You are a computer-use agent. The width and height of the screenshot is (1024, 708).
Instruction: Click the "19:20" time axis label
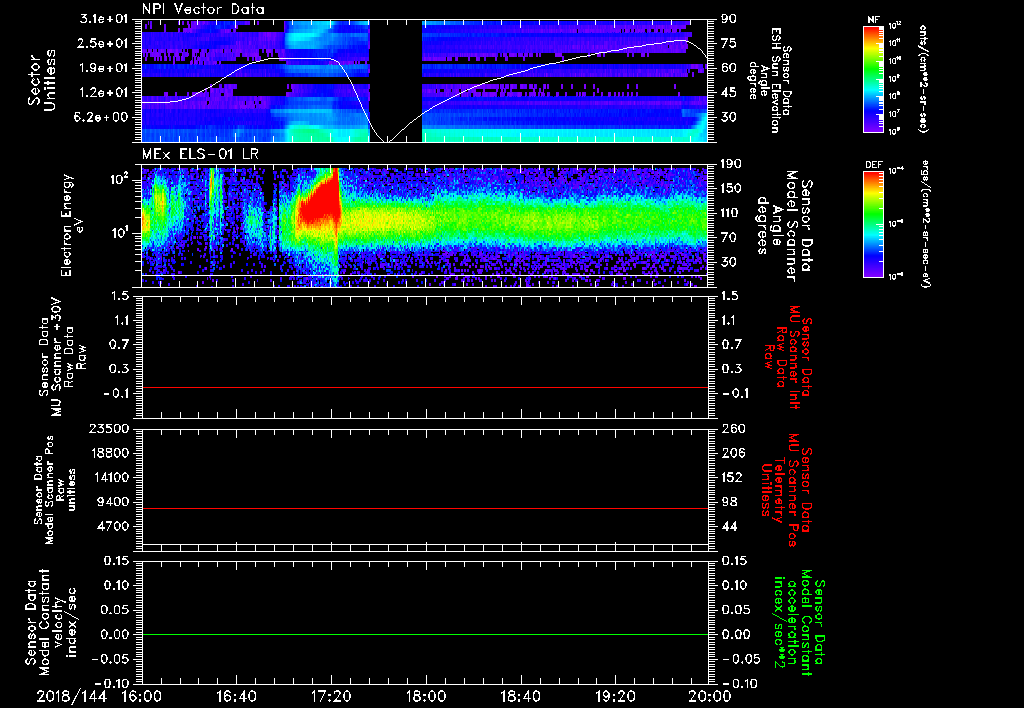pyautogui.click(x=615, y=696)
